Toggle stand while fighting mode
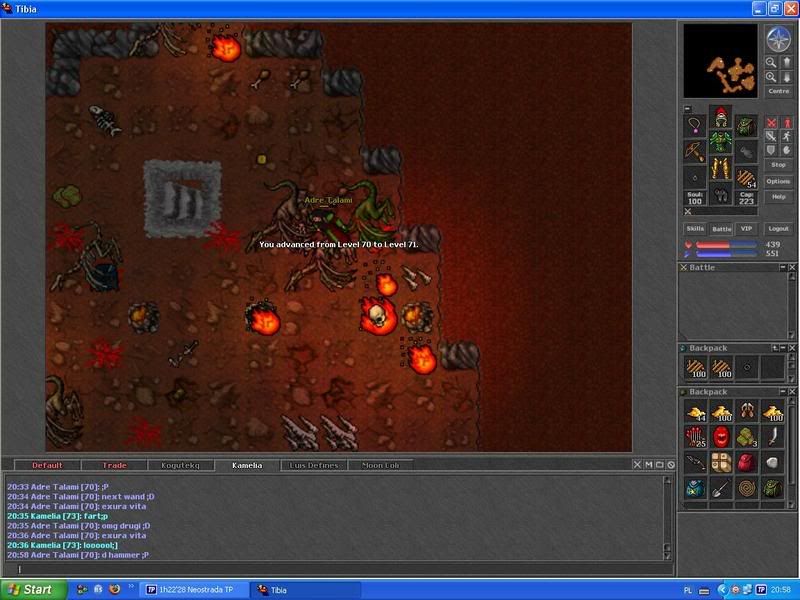This screenshot has height=600, width=800. point(787,123)
